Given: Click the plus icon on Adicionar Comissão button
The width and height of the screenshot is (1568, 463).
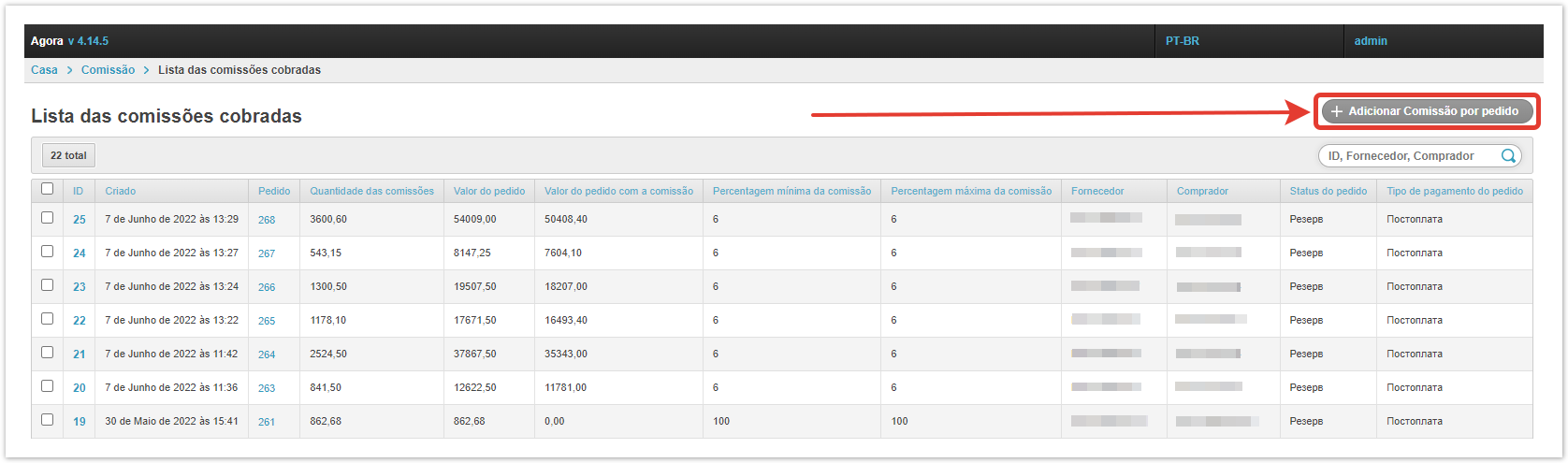Looking at the screenshot, I should point(1337,111).
